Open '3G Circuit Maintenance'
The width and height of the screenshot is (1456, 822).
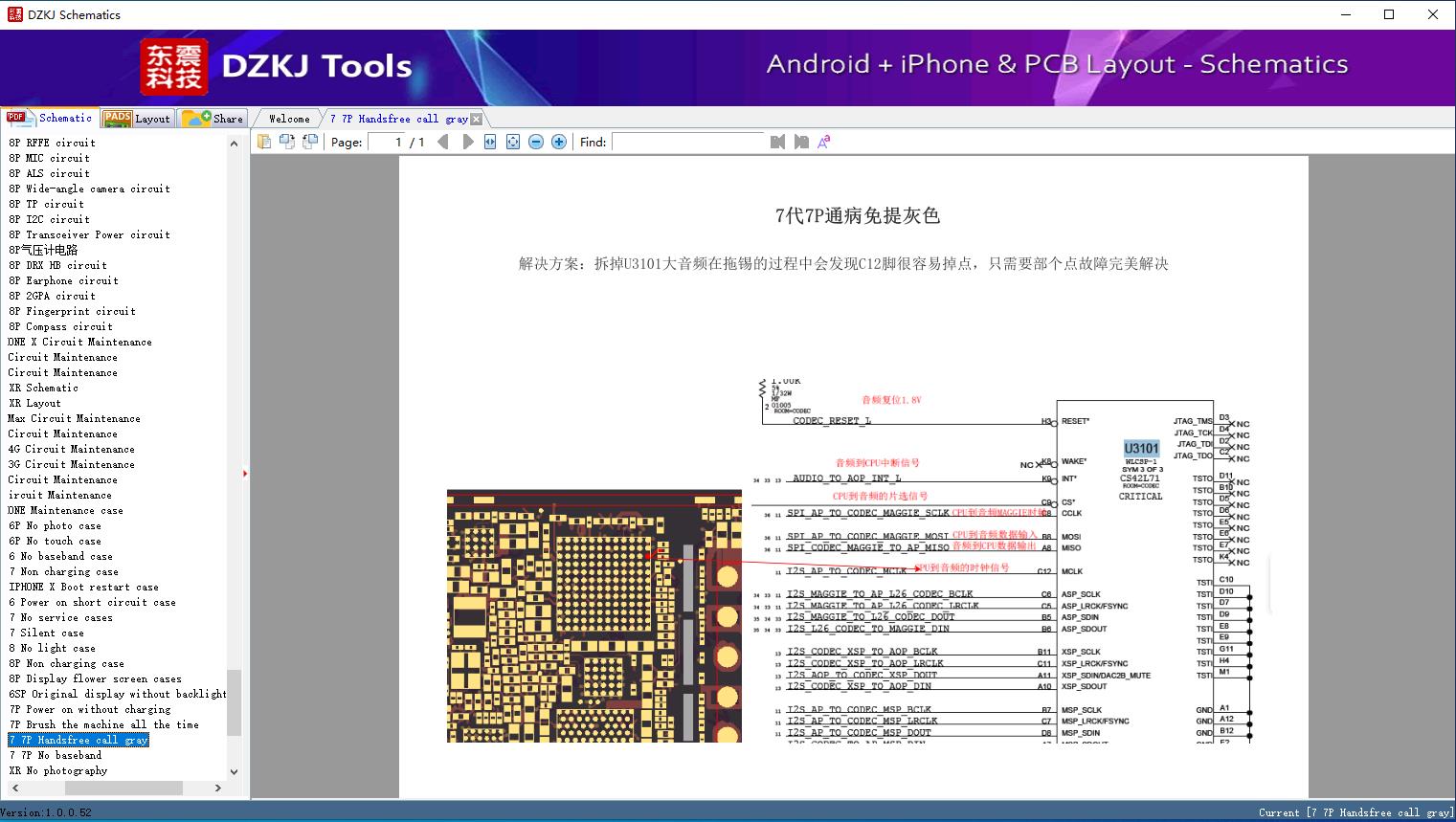pyautogui.click(x=71, y=464)
